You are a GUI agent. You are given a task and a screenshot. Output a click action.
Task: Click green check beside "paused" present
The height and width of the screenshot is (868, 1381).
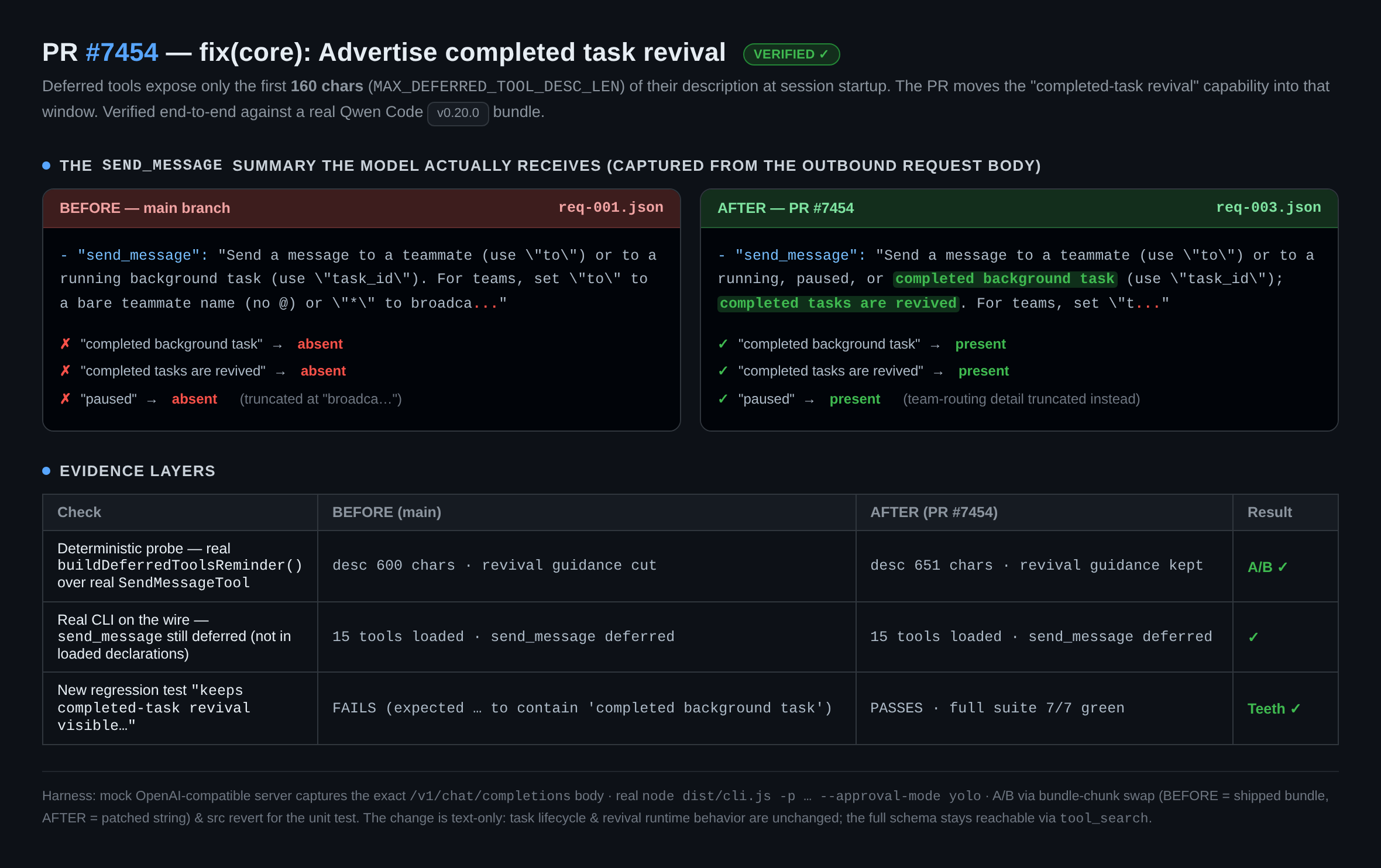(x=723, y=399)
